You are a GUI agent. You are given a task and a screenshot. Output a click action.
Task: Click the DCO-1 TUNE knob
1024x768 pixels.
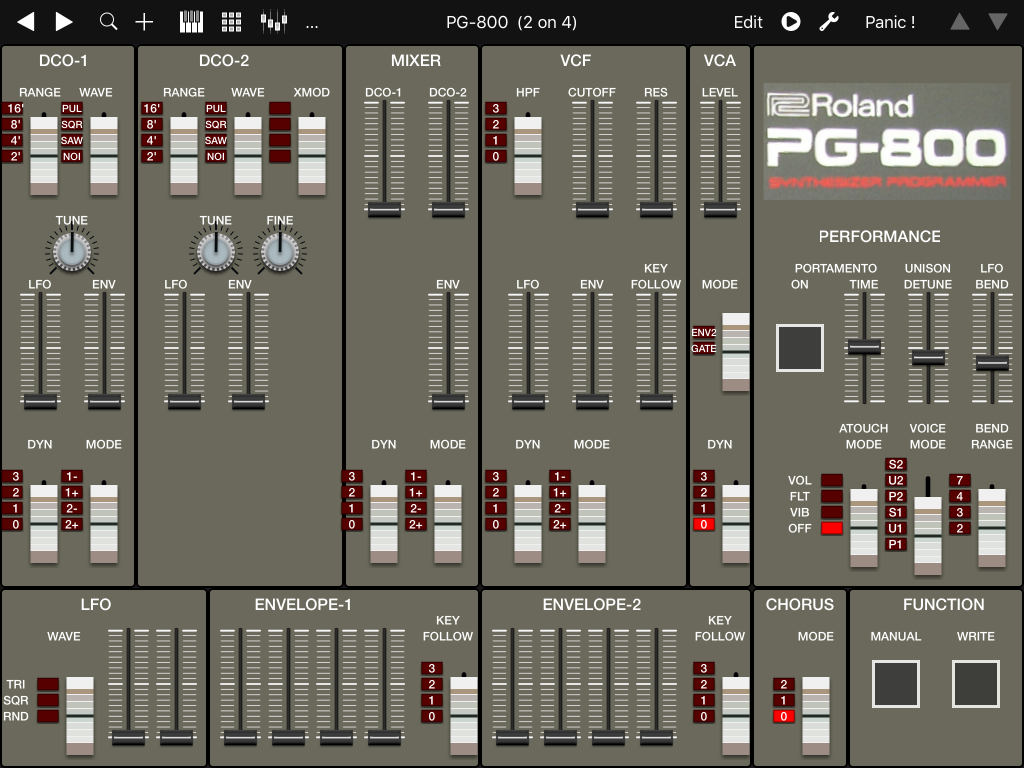72,251
